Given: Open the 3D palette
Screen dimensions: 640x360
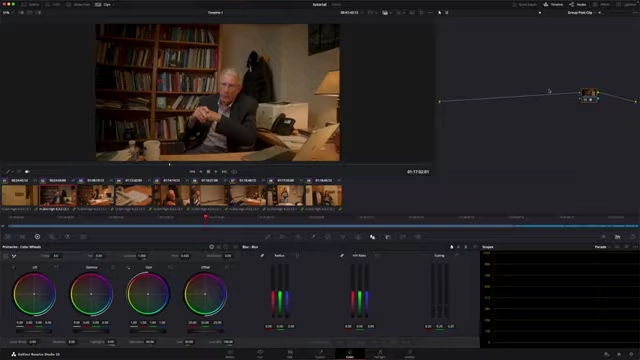Looking at the screenshot, I should tap(418, 237).
